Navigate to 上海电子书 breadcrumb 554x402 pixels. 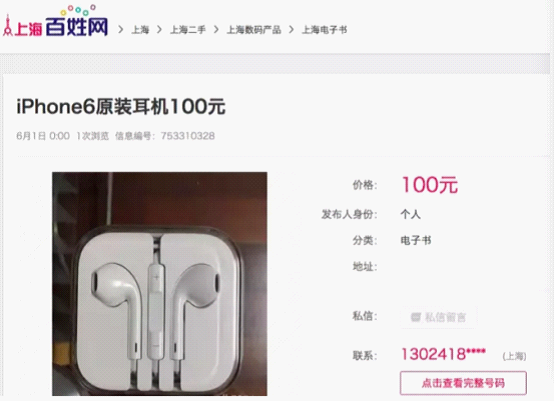pos(324,30)
